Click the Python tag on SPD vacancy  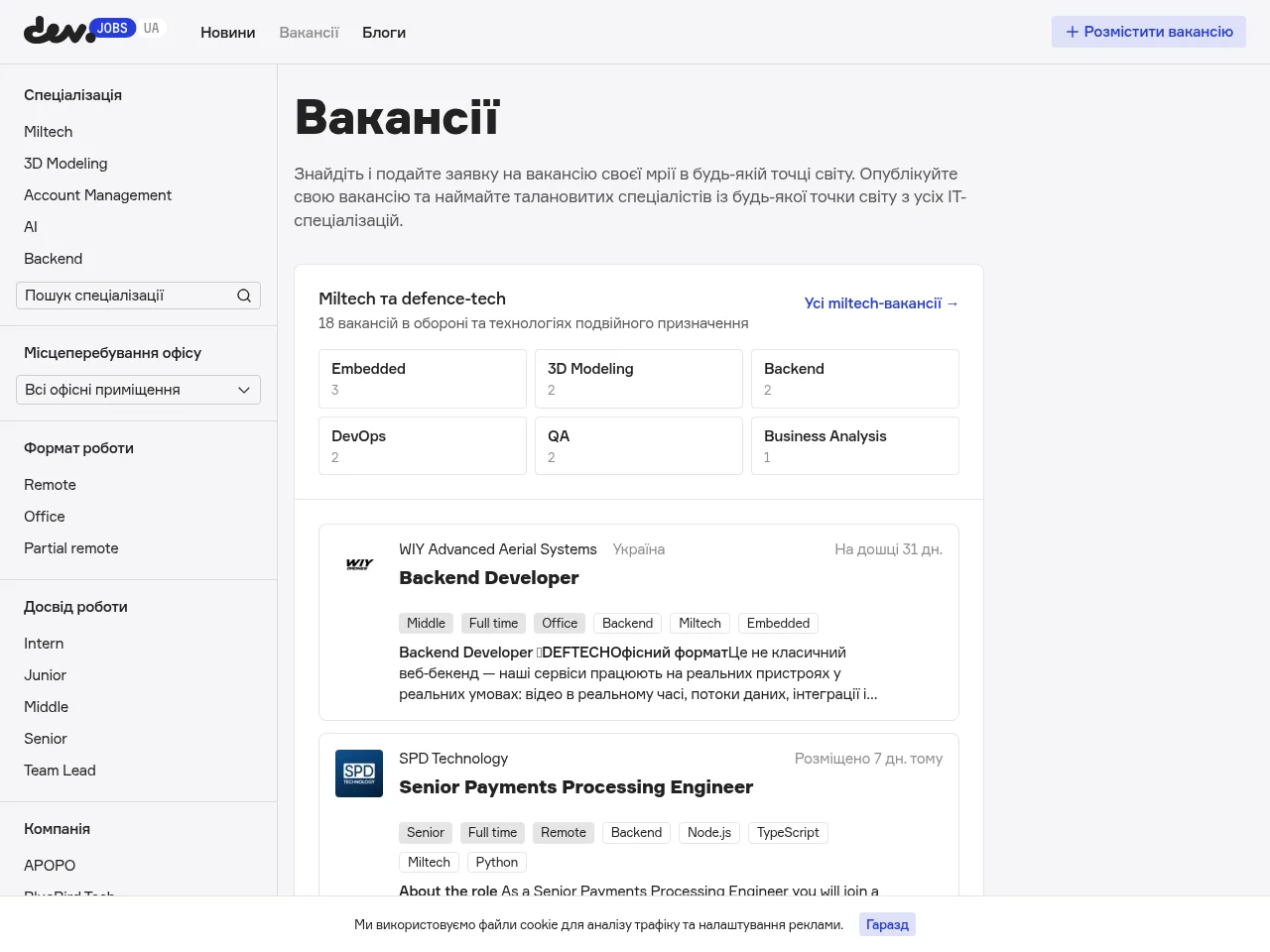click(497, 863)
